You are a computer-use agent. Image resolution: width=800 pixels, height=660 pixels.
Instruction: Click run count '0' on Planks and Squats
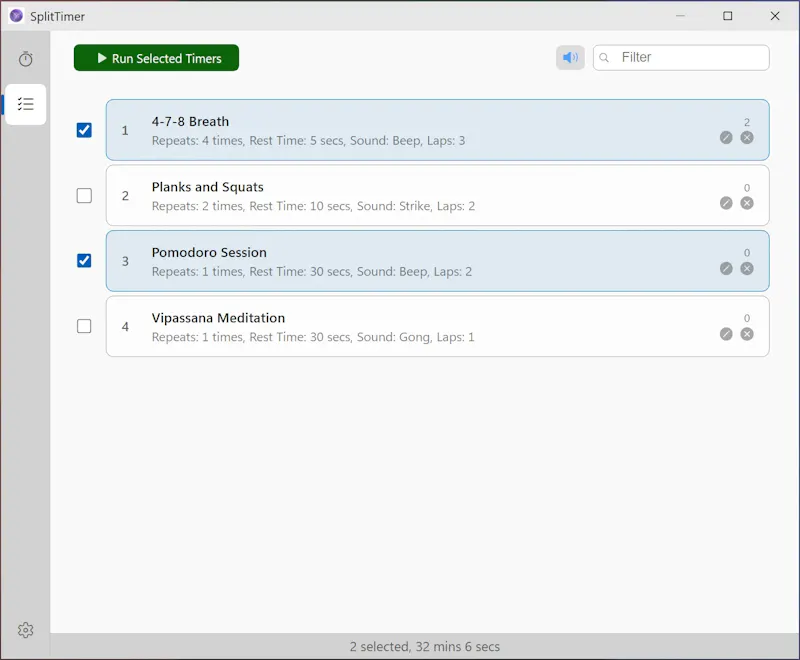(x=747, y=188)
